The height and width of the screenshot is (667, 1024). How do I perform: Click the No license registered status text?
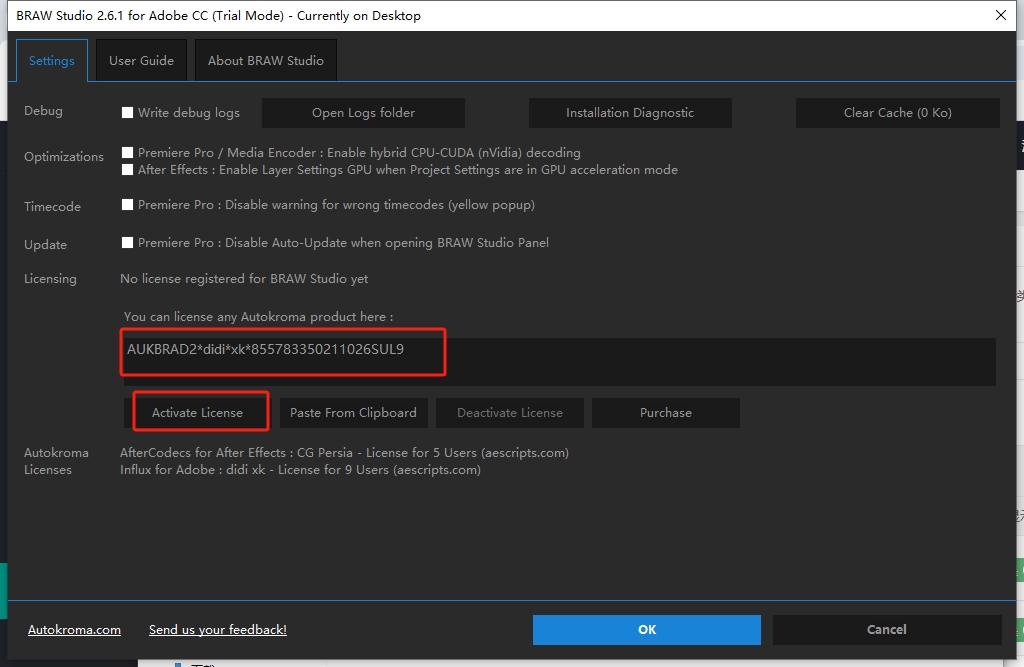coord(244,279)
